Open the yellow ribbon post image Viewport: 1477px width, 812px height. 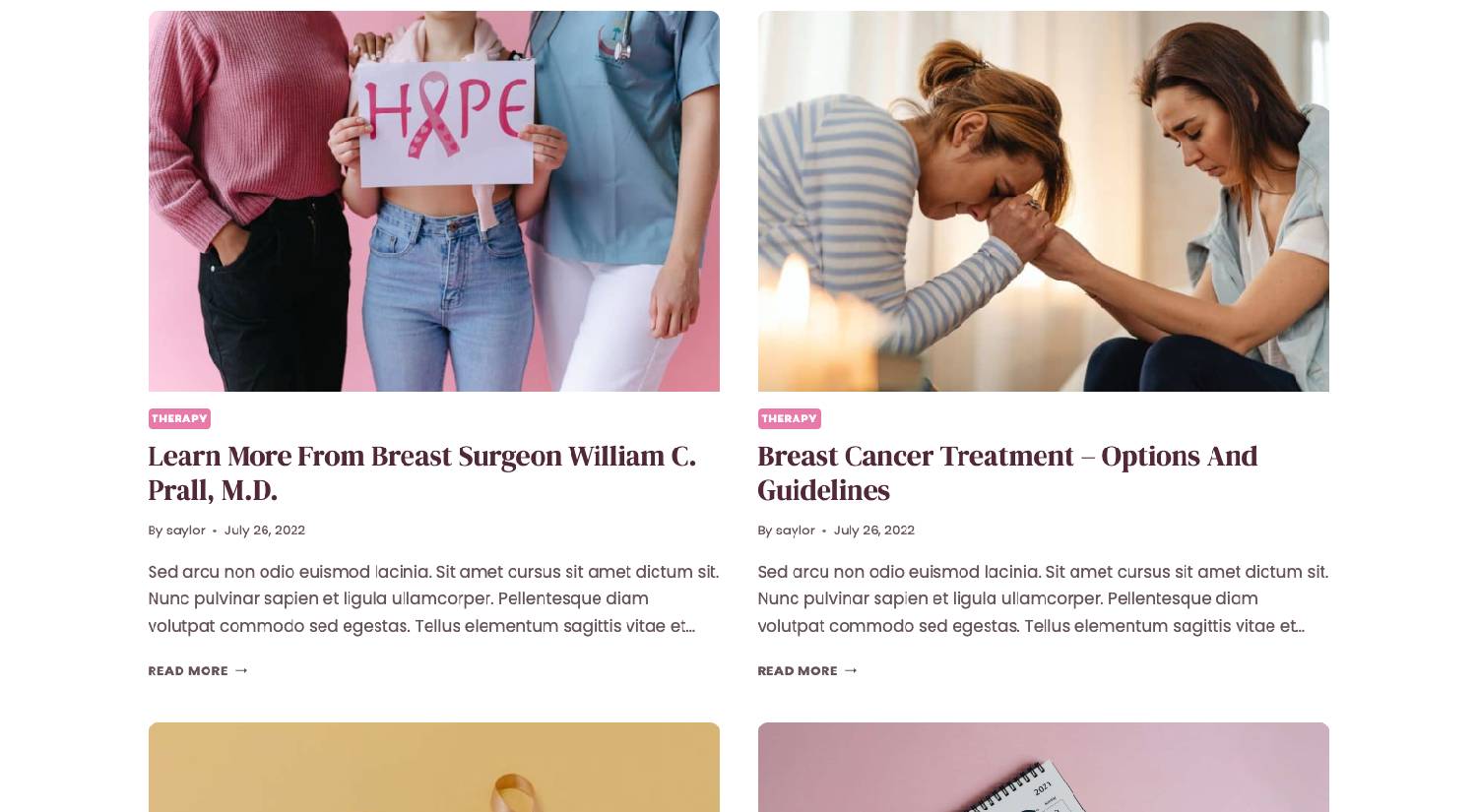(x=433, y=768)
